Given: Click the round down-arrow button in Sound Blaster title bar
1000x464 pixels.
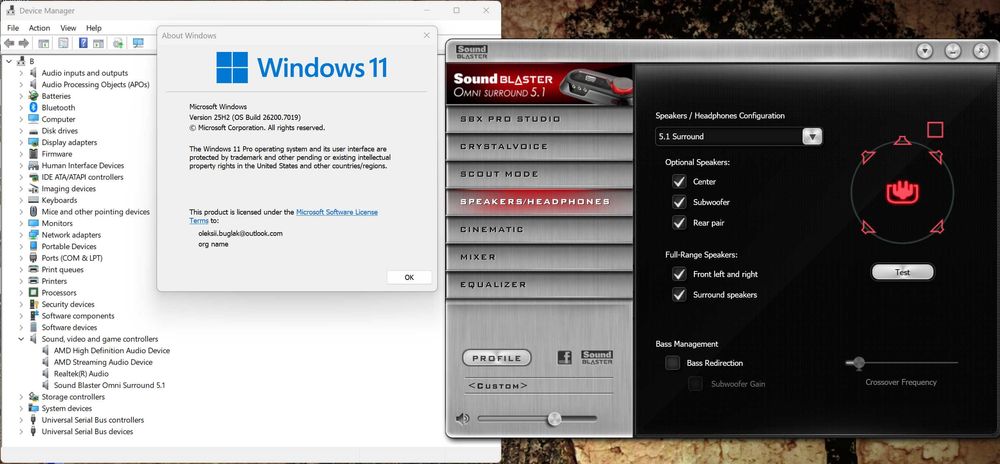Looking at the screenshot, I should tap(925, 52).
